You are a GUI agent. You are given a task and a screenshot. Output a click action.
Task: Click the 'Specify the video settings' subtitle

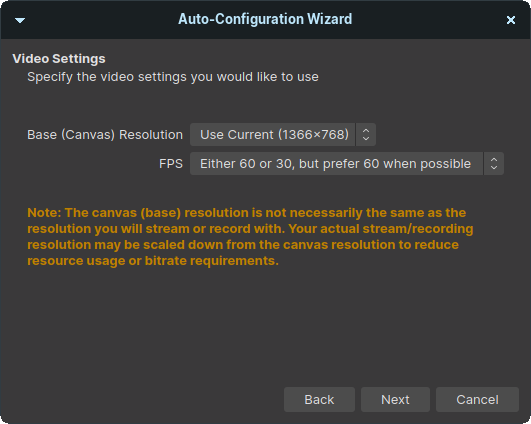[173, 77]
